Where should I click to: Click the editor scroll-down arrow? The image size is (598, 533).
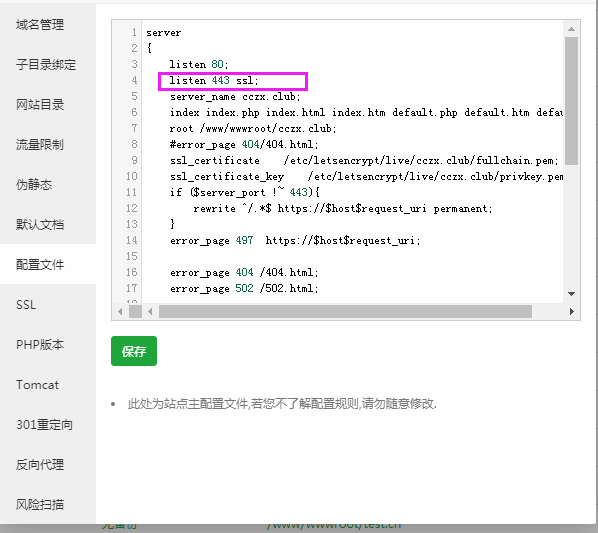click(571, 294)
